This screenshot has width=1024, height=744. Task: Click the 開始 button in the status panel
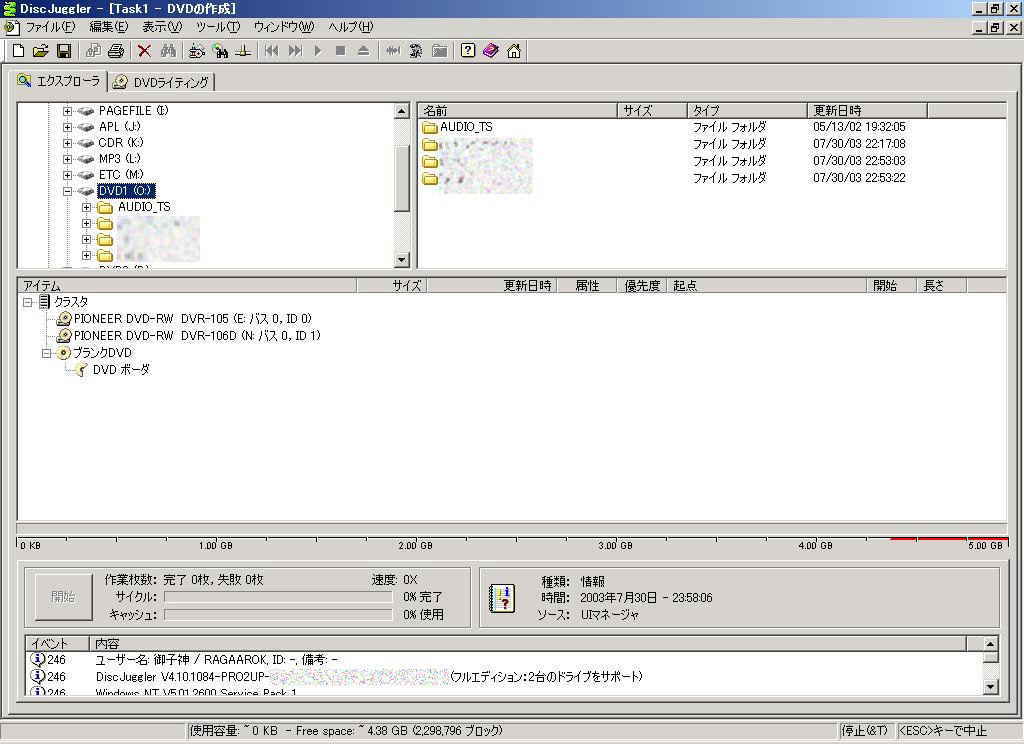(63, 596)
